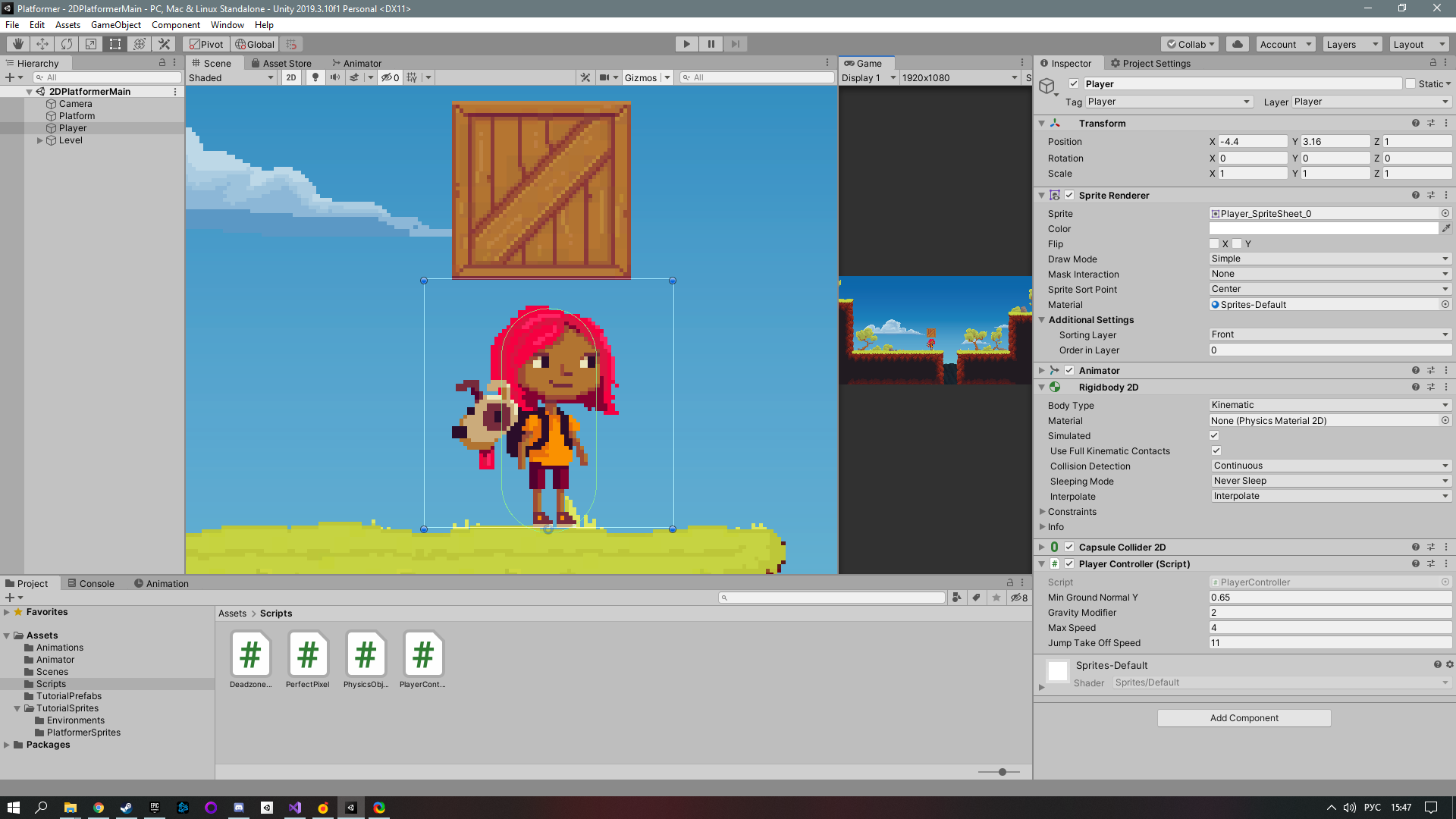
Task: Toggle the Static checkbox
Action: coord(1410,83)
